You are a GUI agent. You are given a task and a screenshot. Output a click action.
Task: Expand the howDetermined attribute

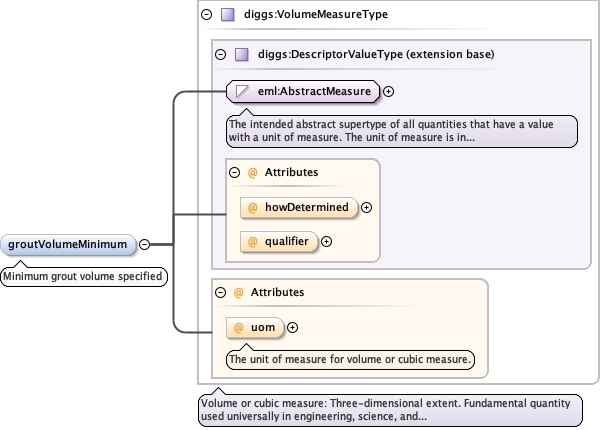[366, 207]
